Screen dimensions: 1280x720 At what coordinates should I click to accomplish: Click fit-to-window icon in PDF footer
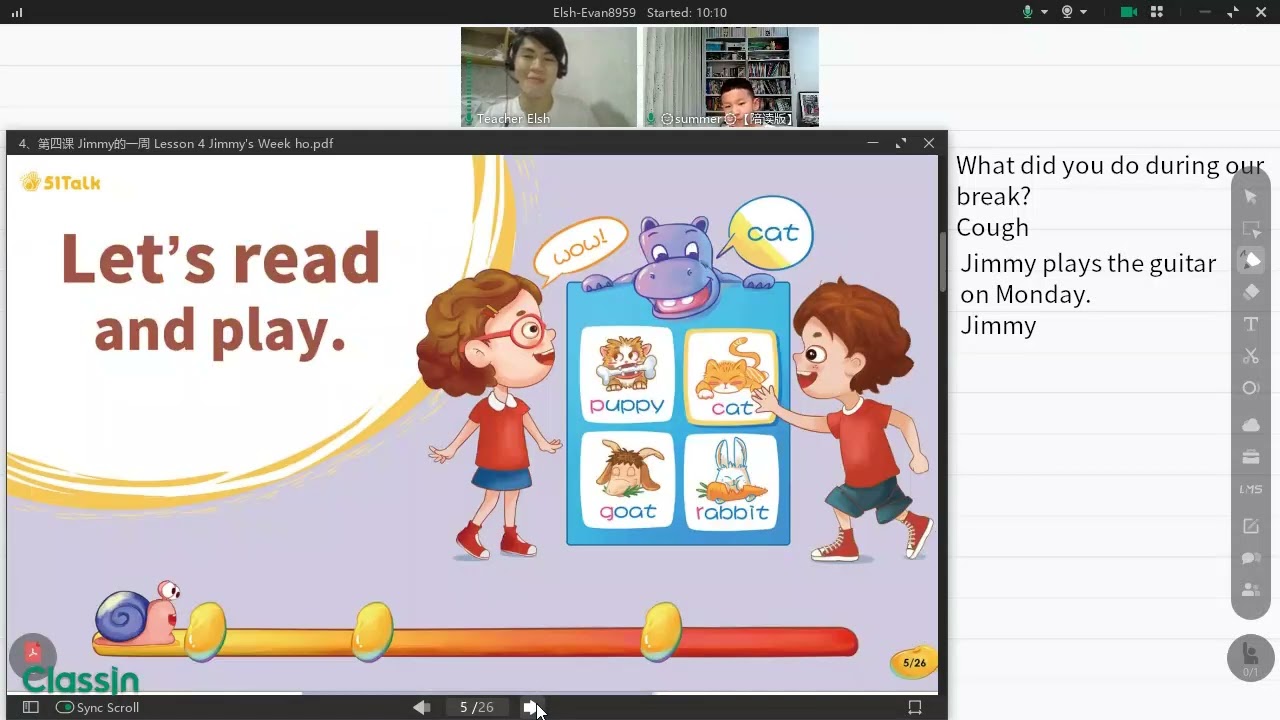point(914,707)
